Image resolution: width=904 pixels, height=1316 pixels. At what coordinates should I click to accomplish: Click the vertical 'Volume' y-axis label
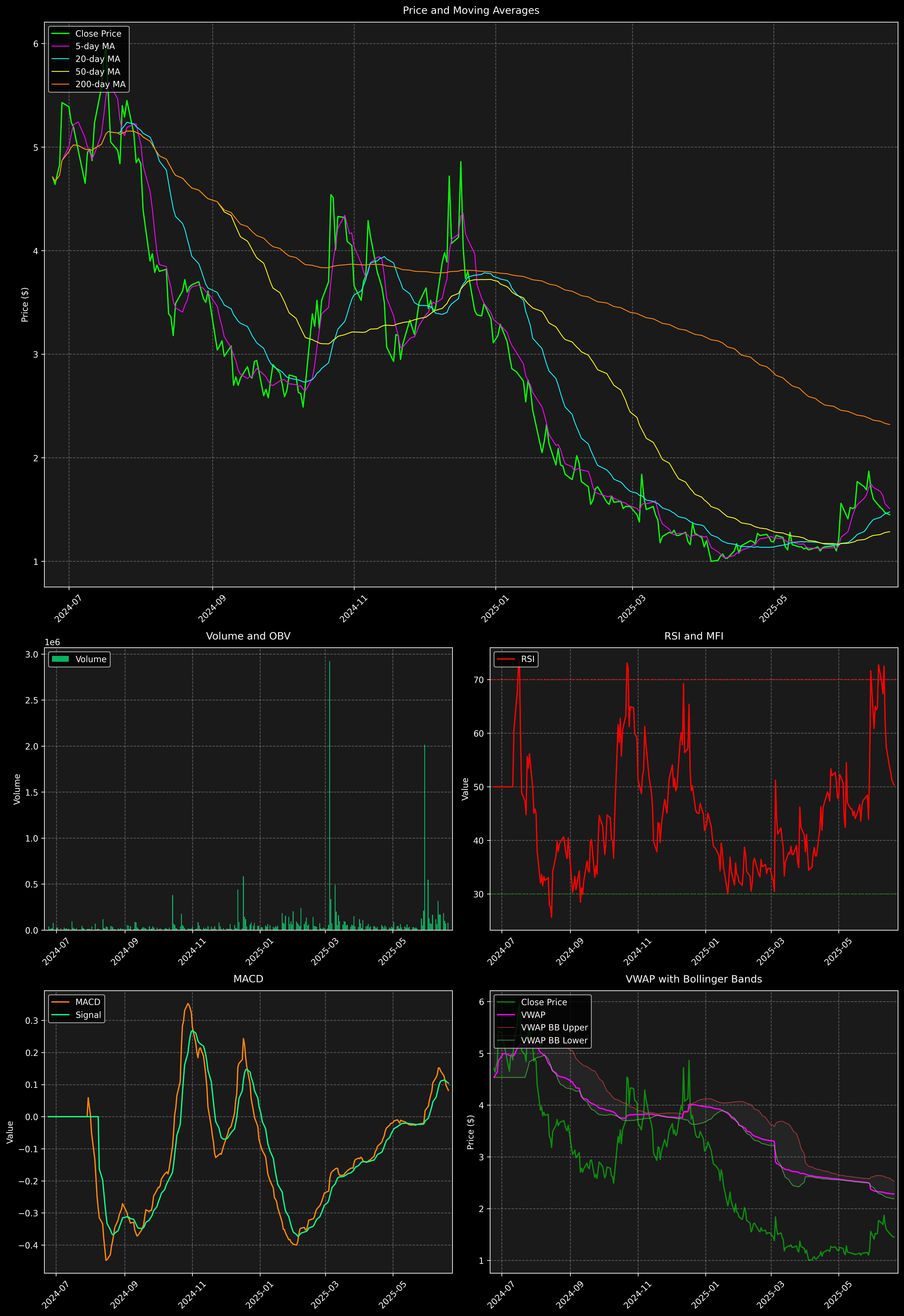tap(17, 789)
